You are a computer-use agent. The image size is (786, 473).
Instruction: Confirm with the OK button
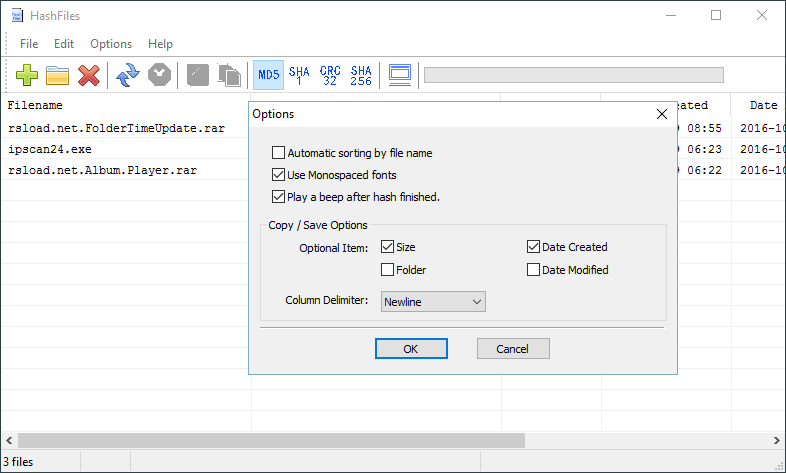tap(411, 349)
